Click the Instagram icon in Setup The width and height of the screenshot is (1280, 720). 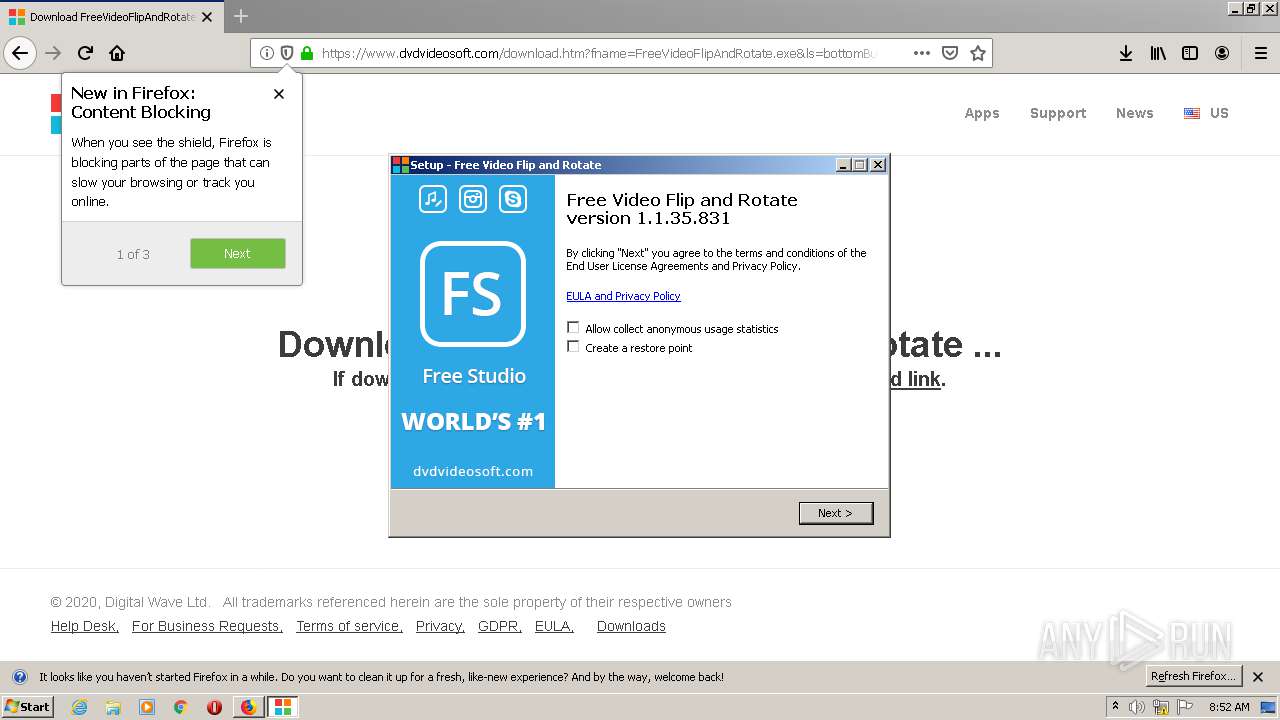pyautogui.click(x=473, y=199)
